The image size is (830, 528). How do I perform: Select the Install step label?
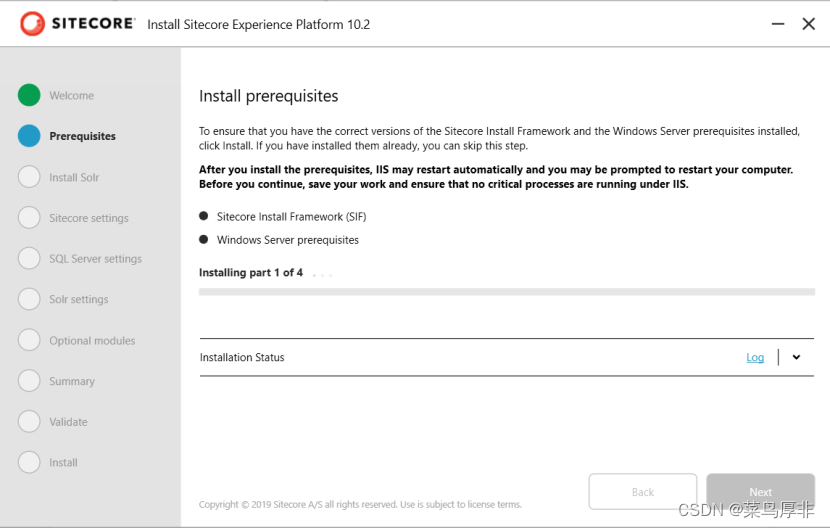tap(63, 463)
